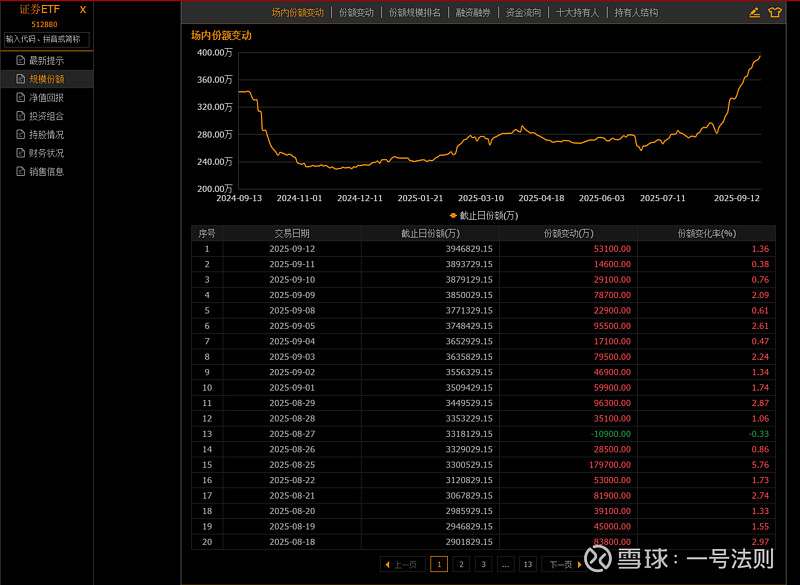Close the 证券ETF panel with the X
The height and width of the screenshot is (585, 800).
(x=83, y=10)
